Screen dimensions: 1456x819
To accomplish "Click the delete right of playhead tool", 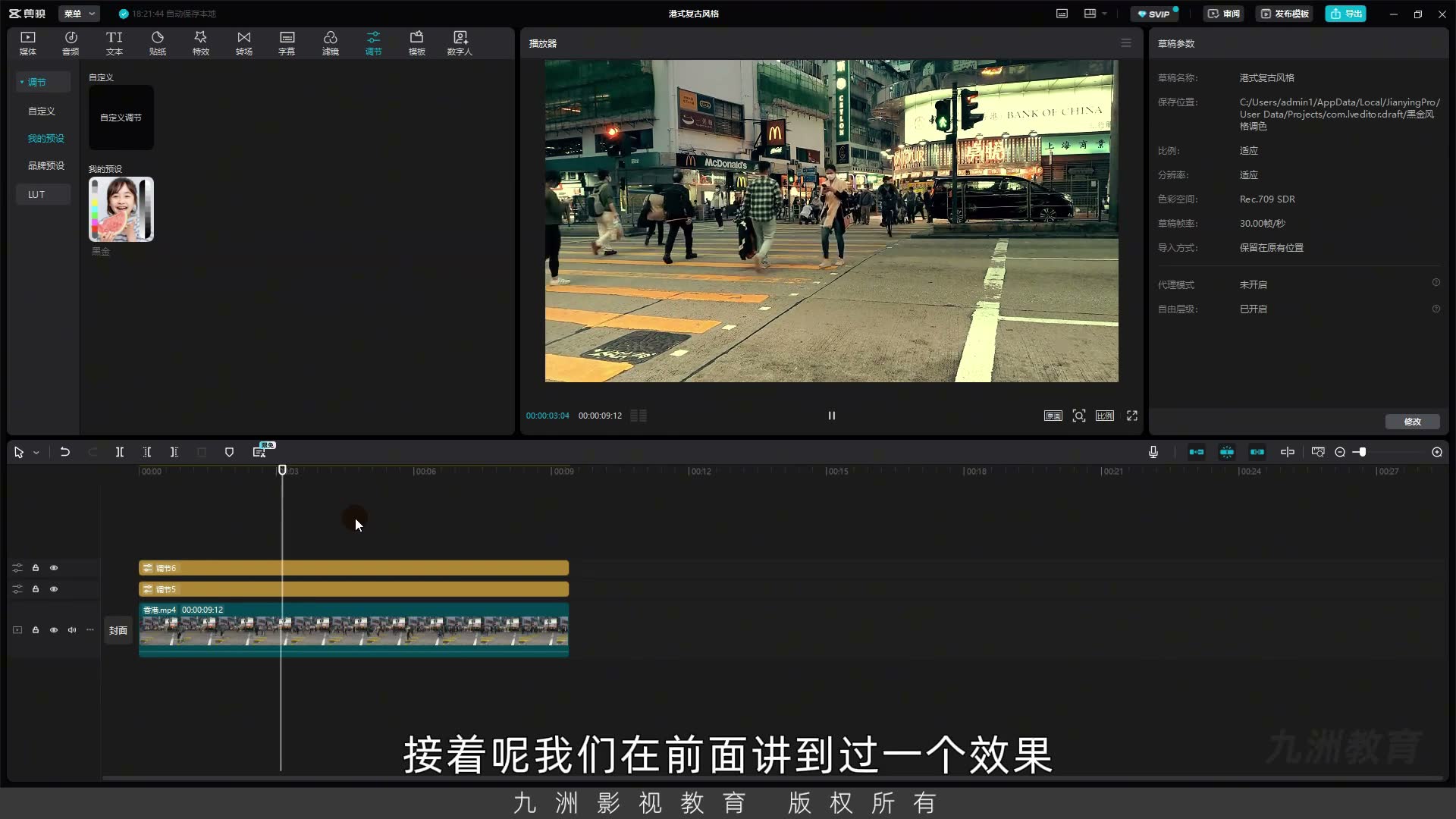I will click(174, 452).
